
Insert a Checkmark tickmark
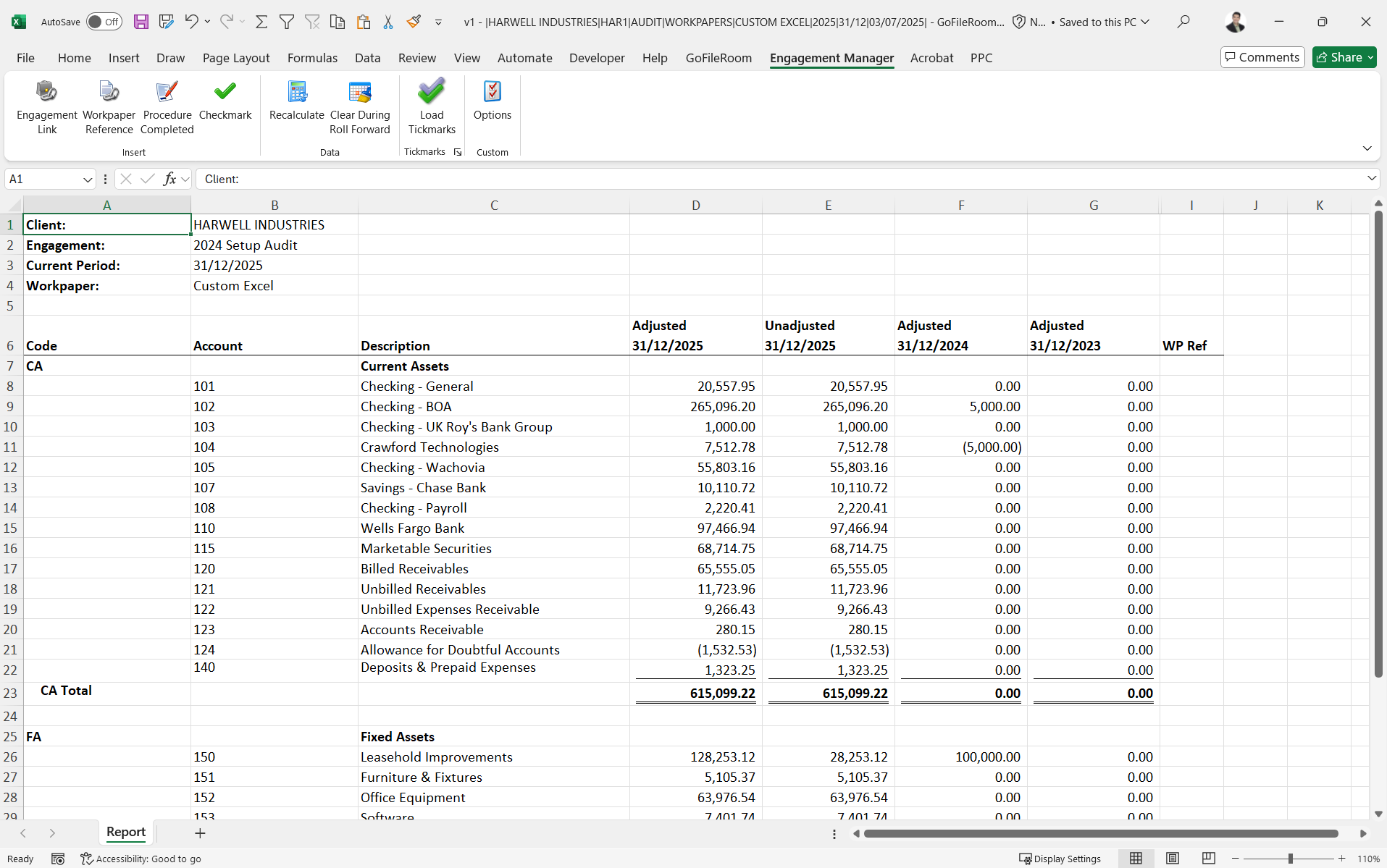point(225,100)
